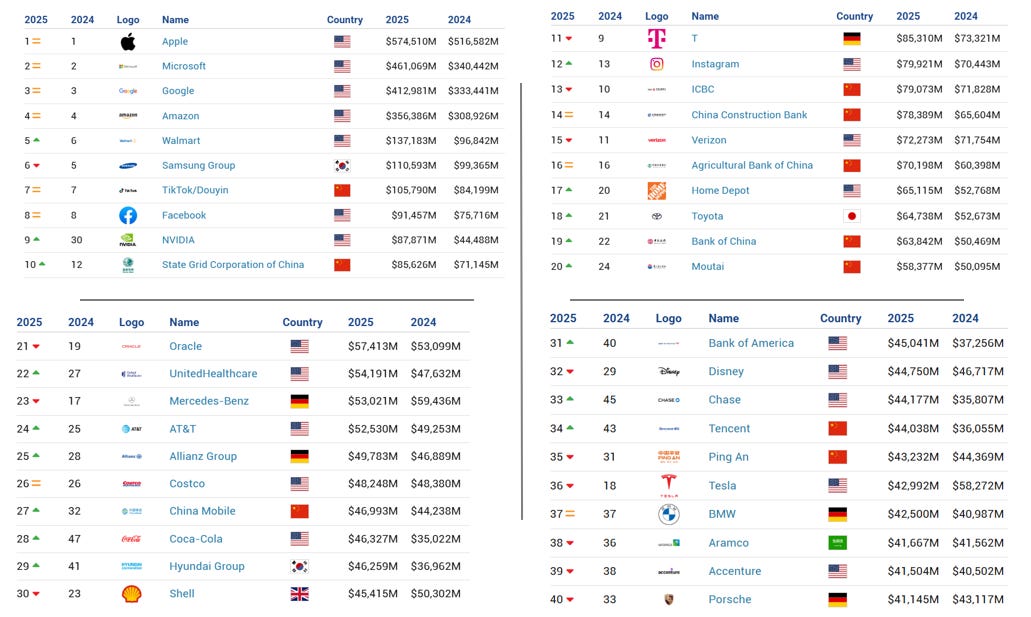Click the Disney logo
Image resolution: width=1031 pixels, height=617 pixels.
tap(669, 372)
